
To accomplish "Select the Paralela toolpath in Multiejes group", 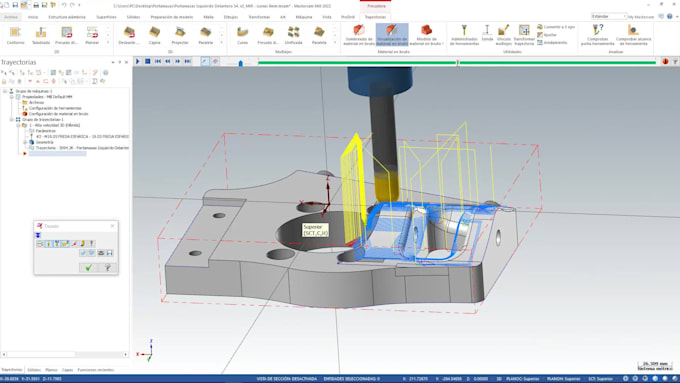I will coord(319,35).
